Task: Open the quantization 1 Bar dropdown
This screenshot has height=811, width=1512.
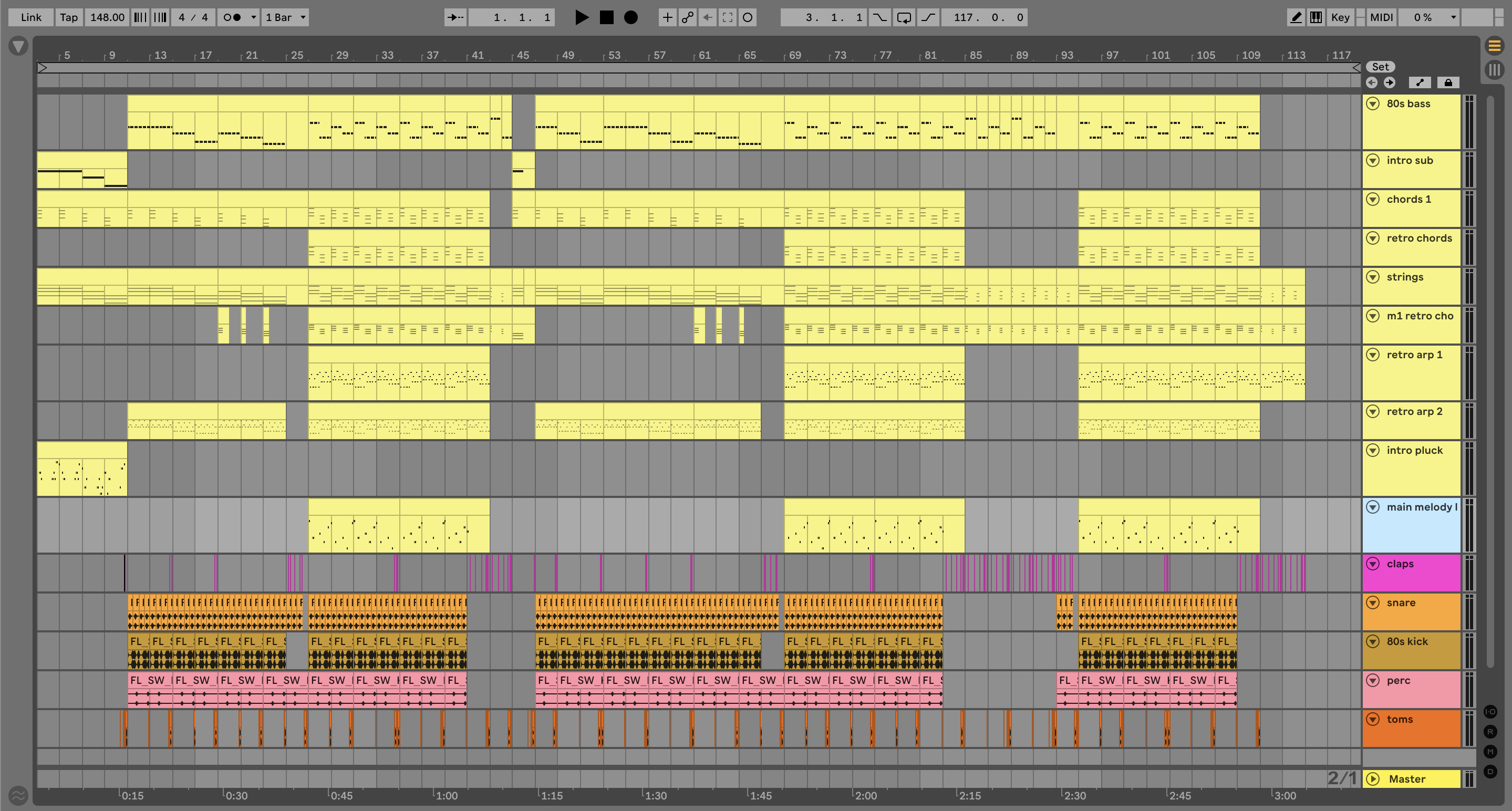Action: click(x=285, y=18)
